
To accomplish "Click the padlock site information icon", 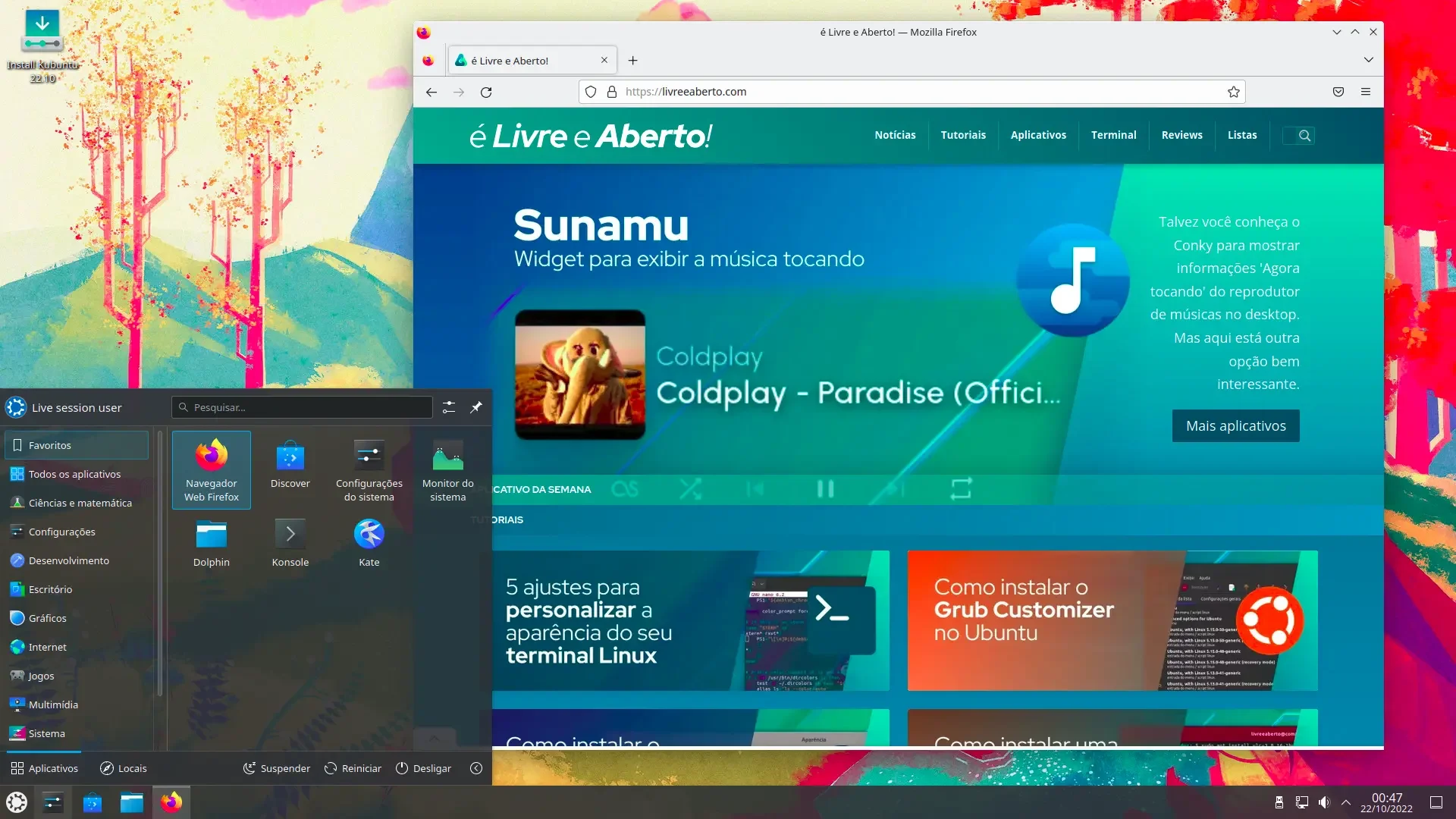I will (612, 92).
